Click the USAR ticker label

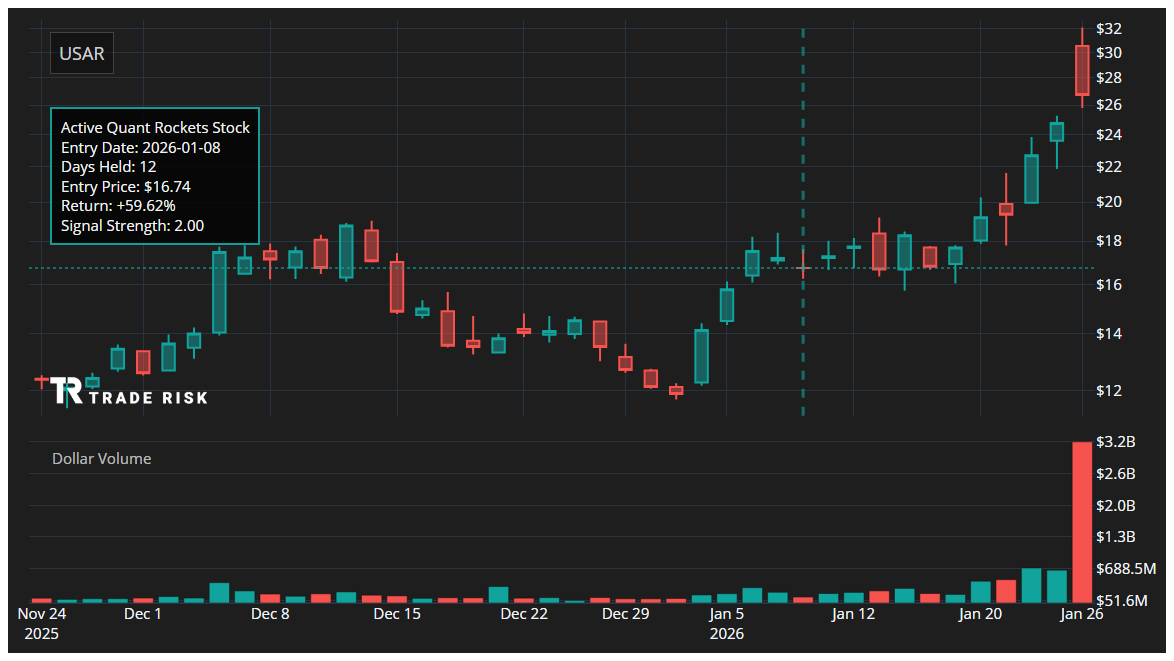click(82, 53)
